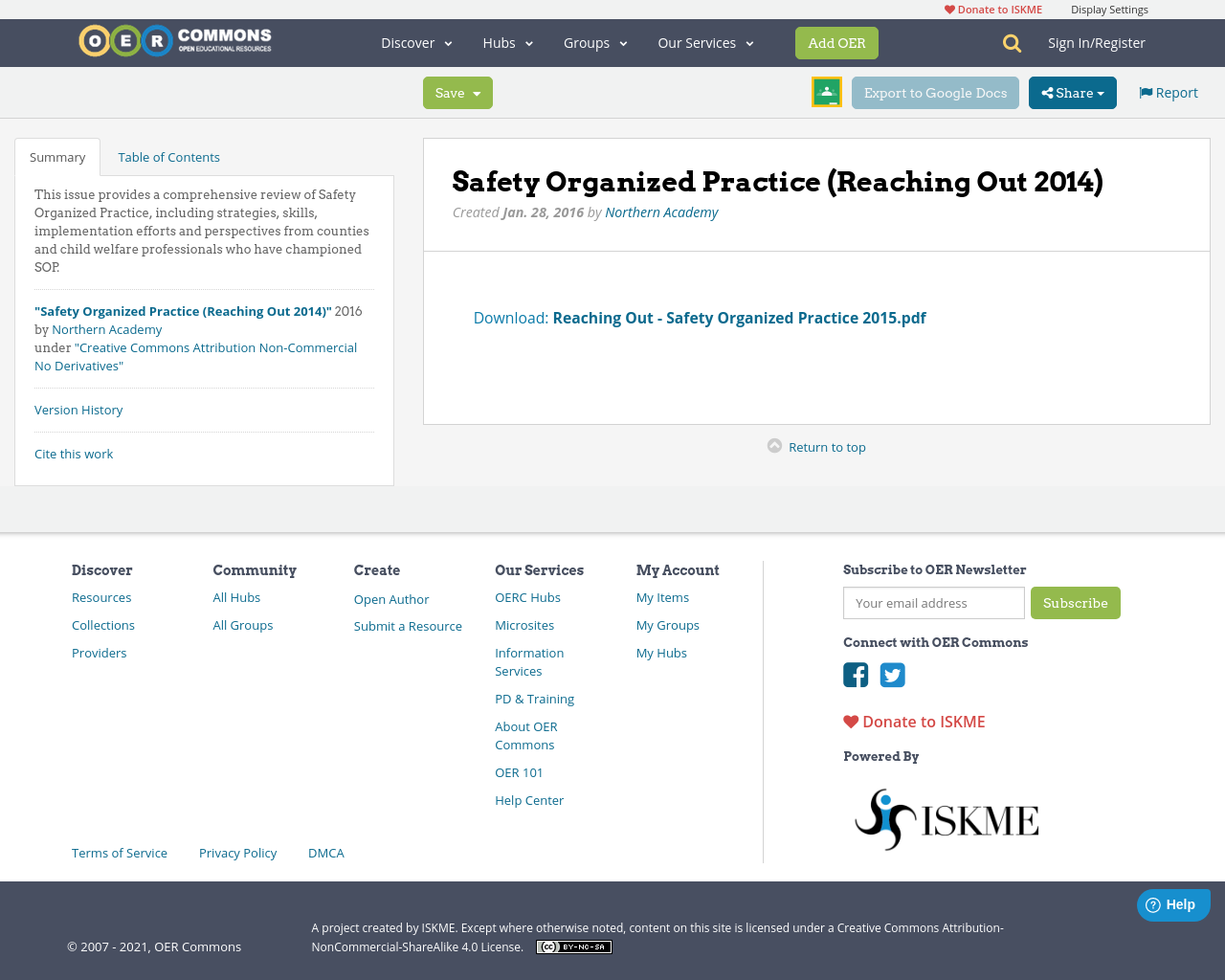
Task: Open OER Commons Twitter page
Action: (x=892, y=675)
